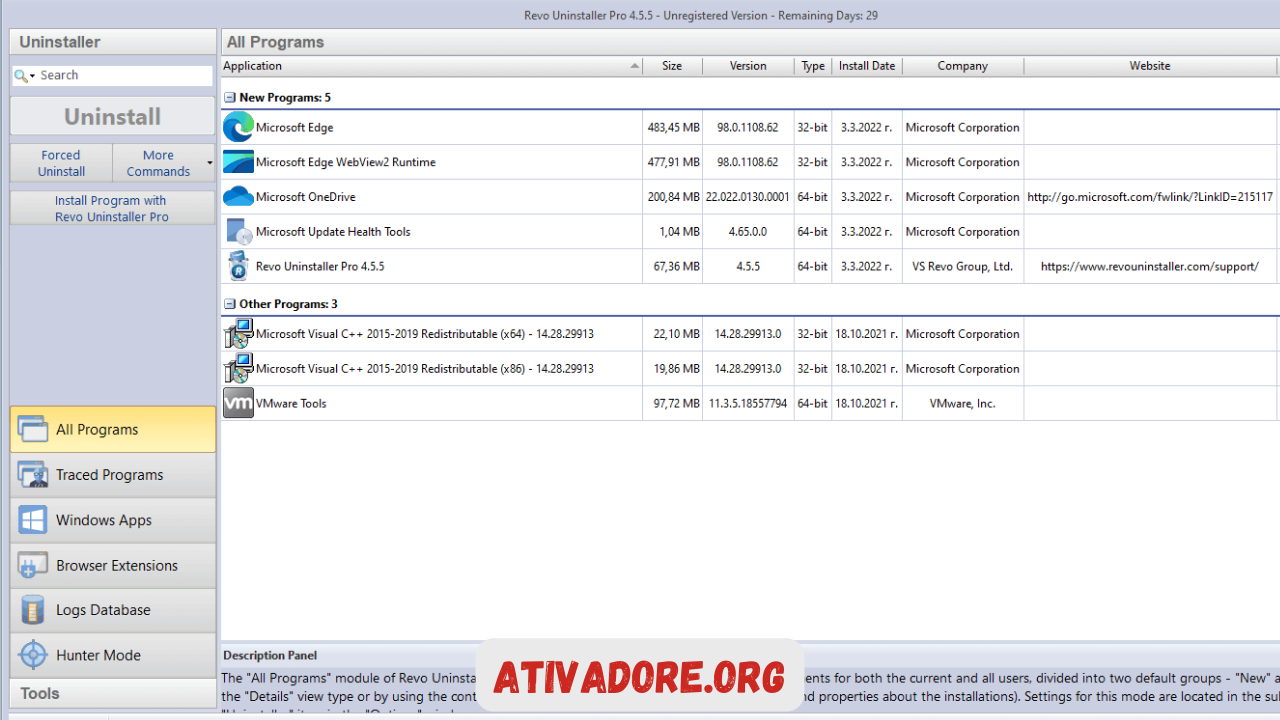Sort by the Size column header
This screenshot has height=720, width=1280.
pyautogui.click(x=672, y=66)
